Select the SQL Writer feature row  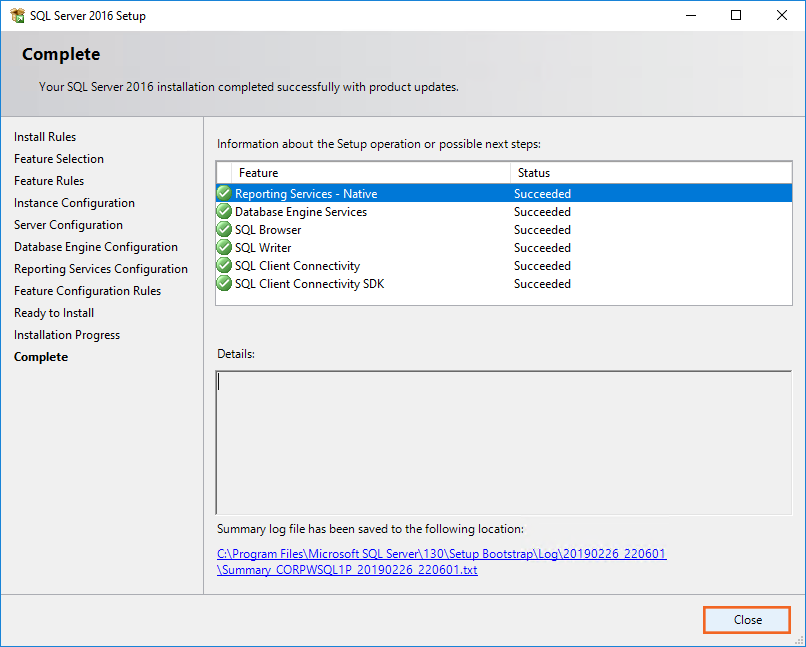263,248
